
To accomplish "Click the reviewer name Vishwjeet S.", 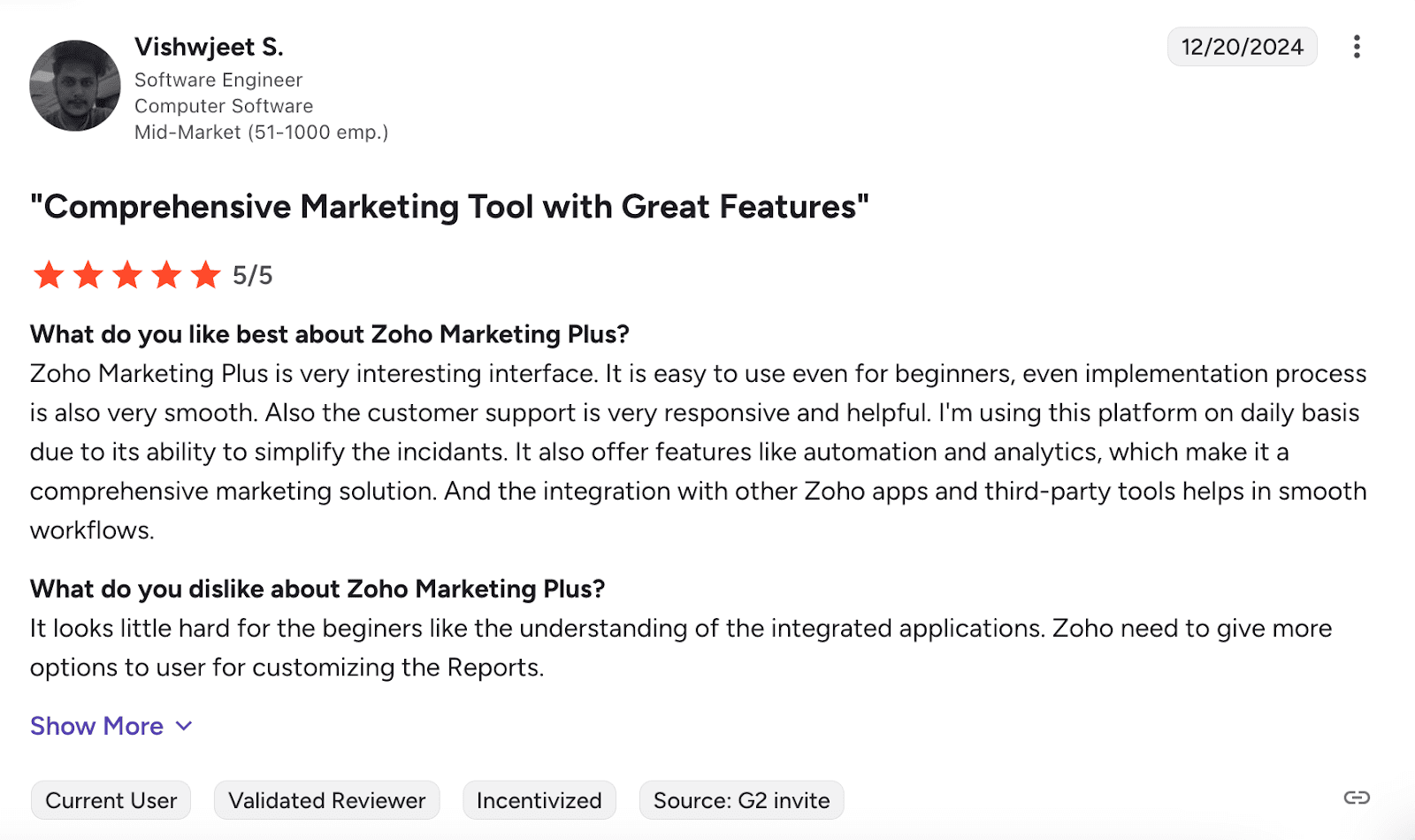I will pyautogui.click(x=209, y=47).
